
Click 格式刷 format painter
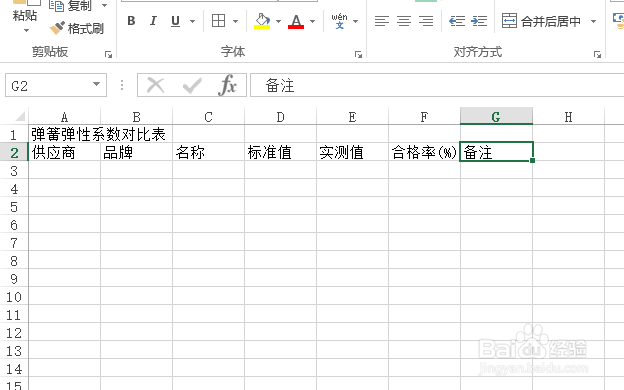77,28
